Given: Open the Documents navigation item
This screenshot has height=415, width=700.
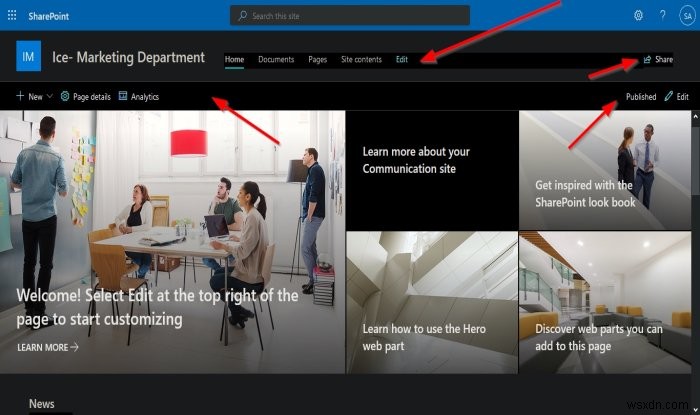Looking at the screenshot, I should pyautogui.click(x=276, y=59).
